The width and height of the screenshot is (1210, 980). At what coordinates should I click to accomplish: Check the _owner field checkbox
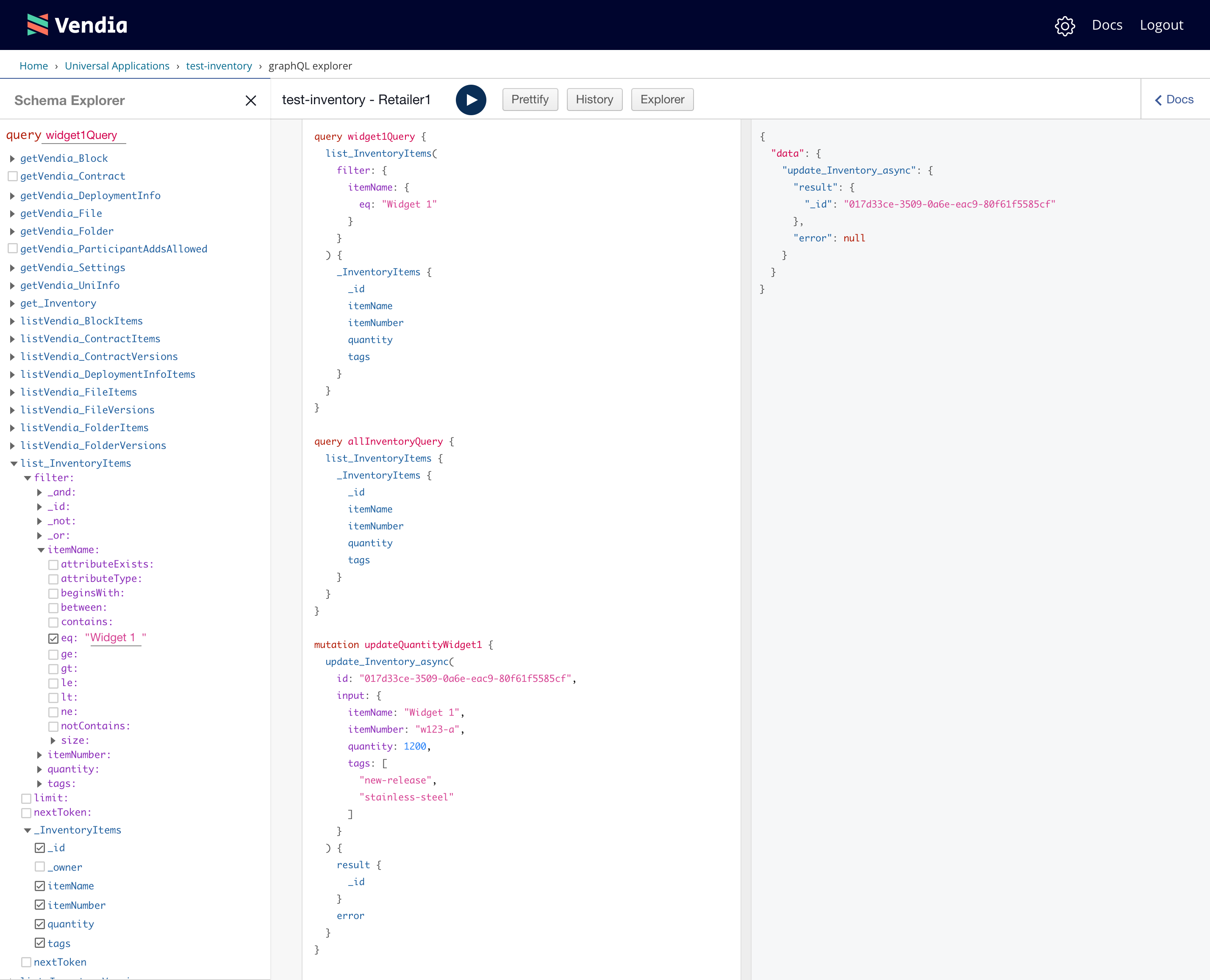(39, 866)
